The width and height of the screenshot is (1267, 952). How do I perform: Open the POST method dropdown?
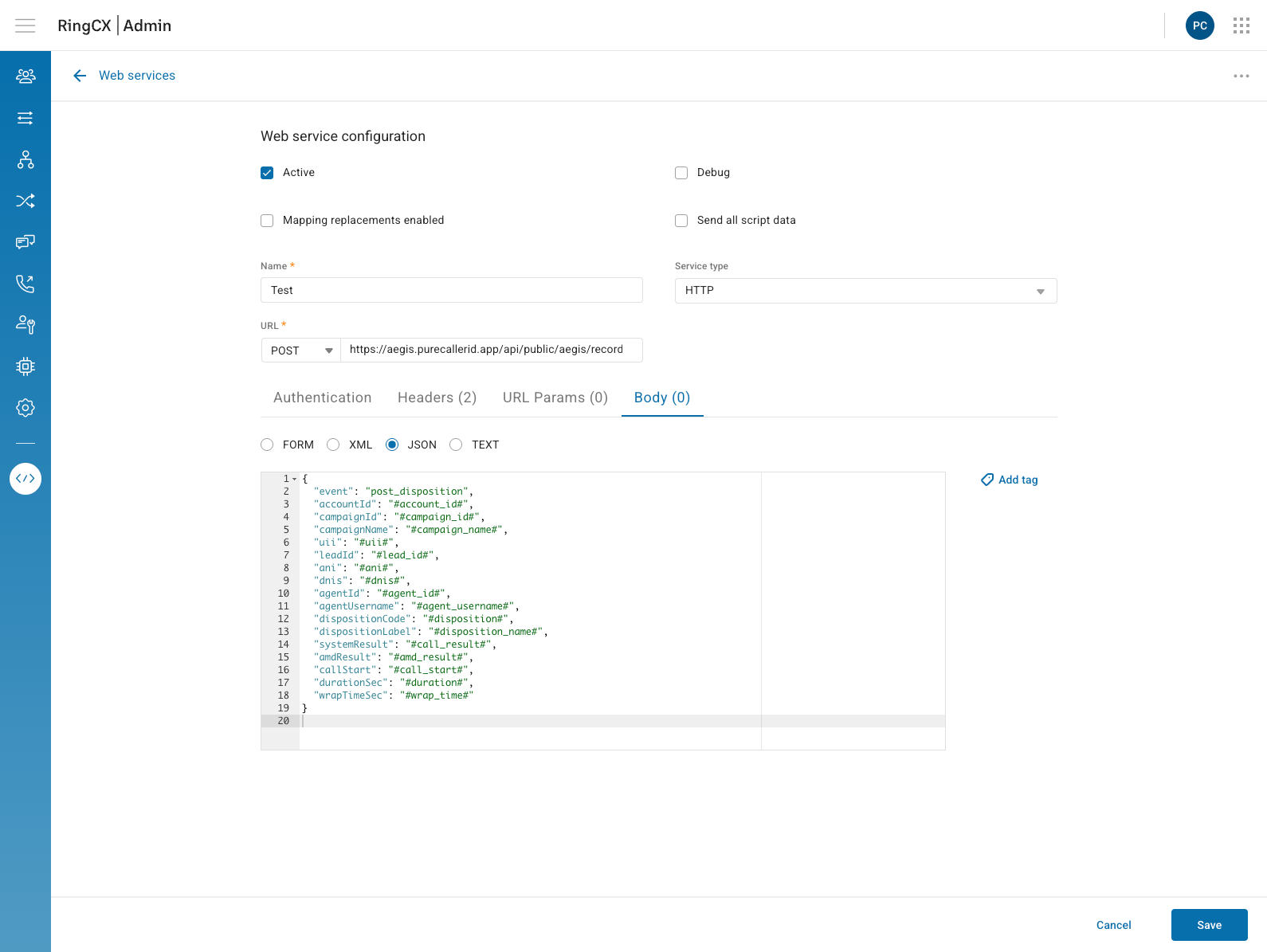[x=301, y=351]
